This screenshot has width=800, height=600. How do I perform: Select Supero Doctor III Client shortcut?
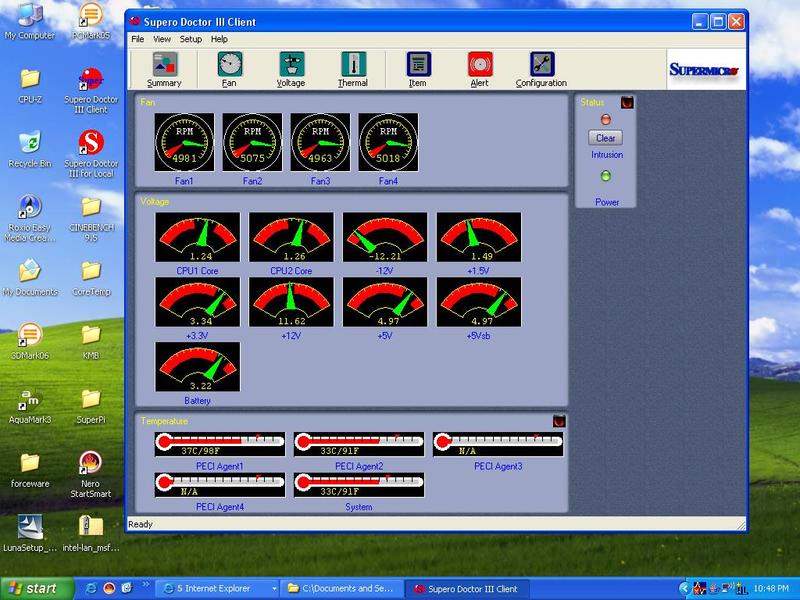(x=91, y=91)
